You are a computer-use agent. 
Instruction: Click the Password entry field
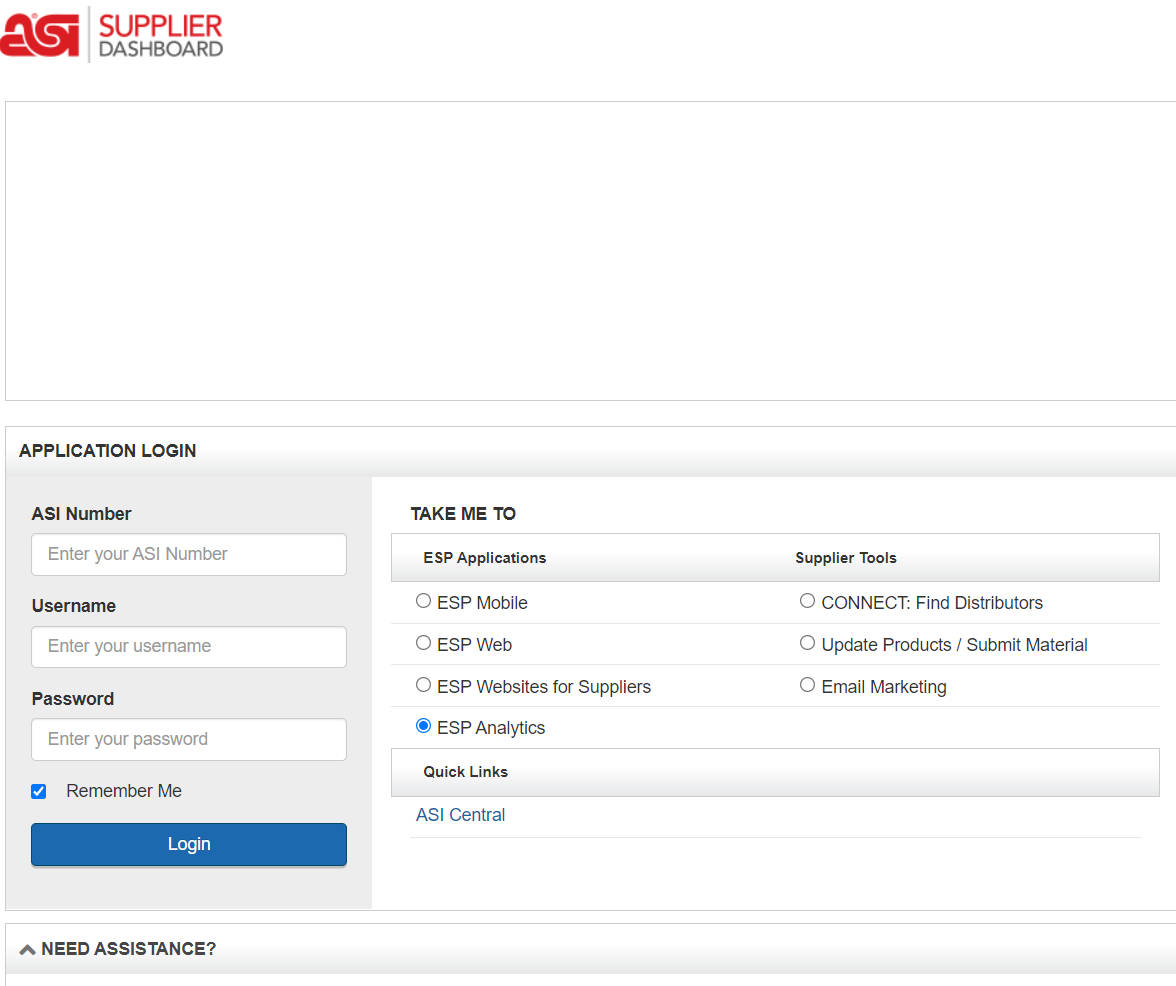pos(189,739)
